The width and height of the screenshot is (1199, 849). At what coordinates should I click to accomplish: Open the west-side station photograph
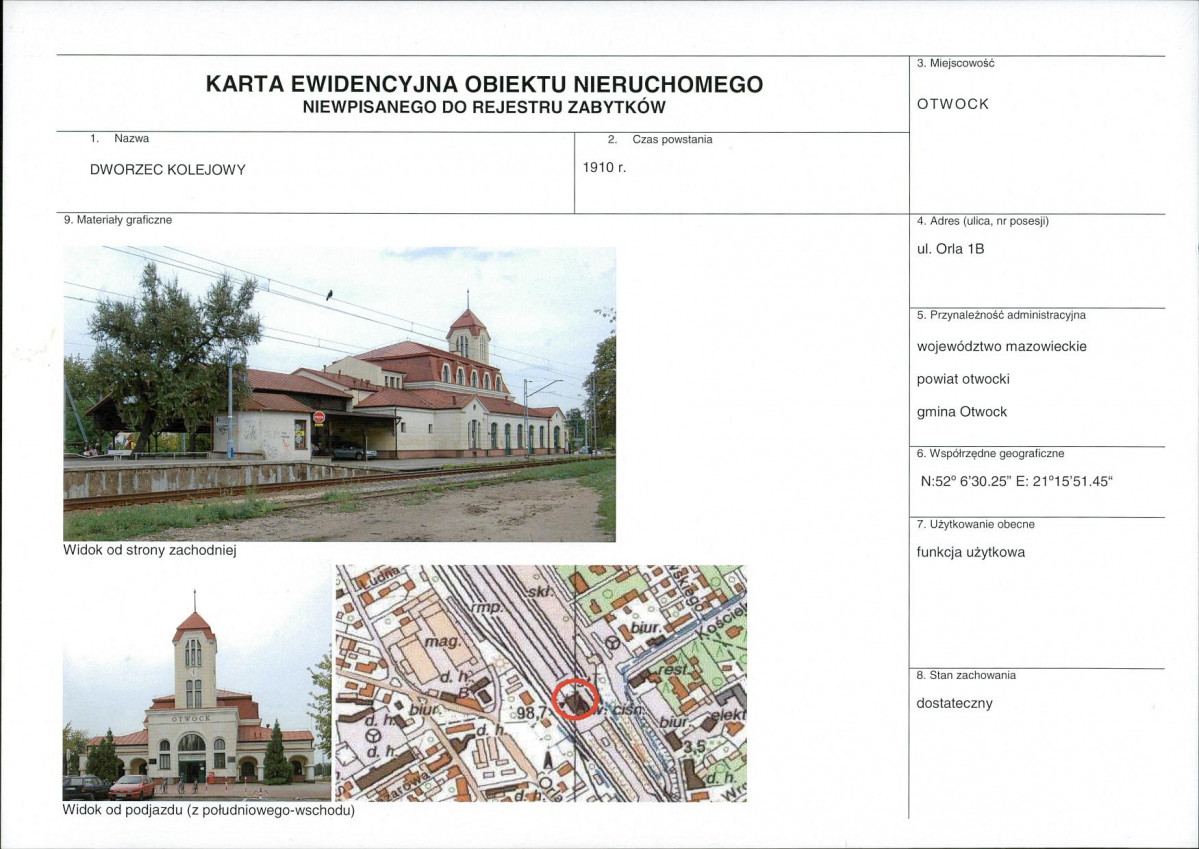pyautogui.click(x=340, y=394)
